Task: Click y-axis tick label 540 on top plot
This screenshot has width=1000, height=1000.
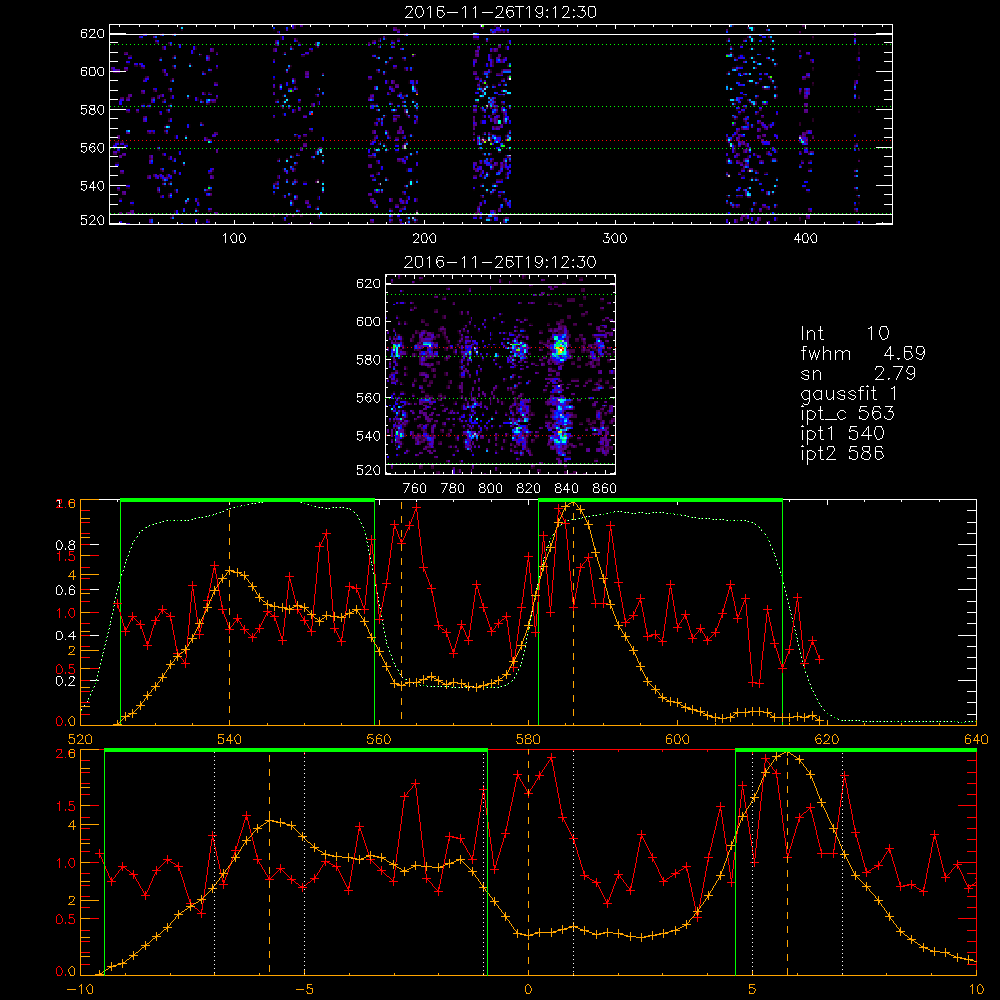Action: coord(92,186)
